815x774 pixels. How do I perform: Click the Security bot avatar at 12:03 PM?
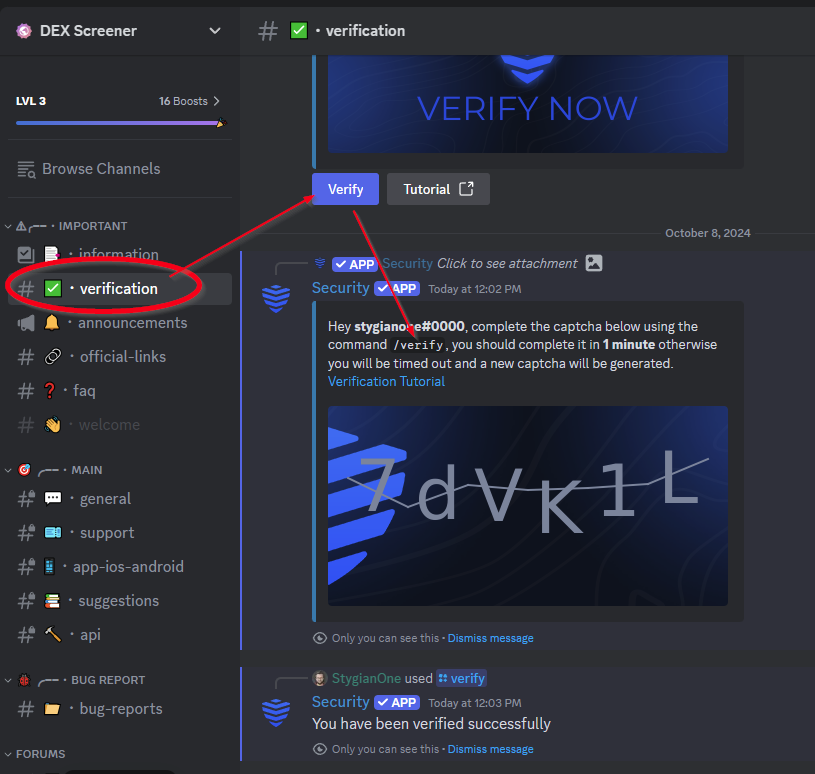click(276, 712)
